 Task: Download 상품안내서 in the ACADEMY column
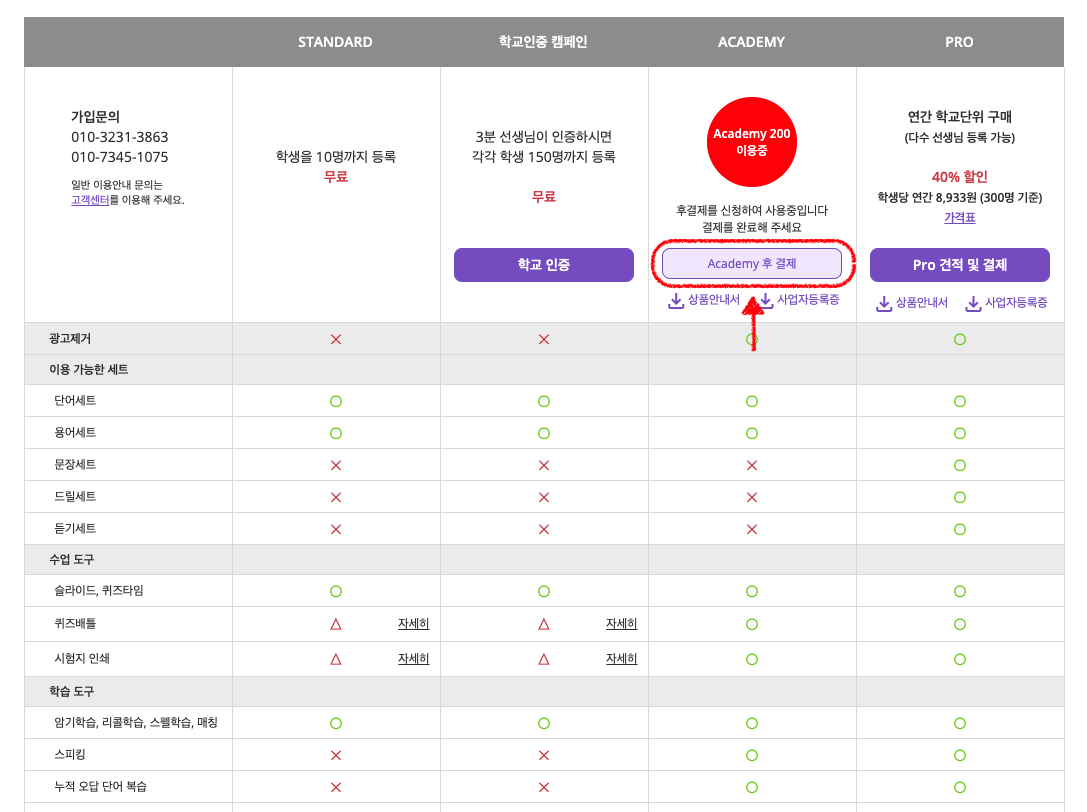tap(704, 300)
